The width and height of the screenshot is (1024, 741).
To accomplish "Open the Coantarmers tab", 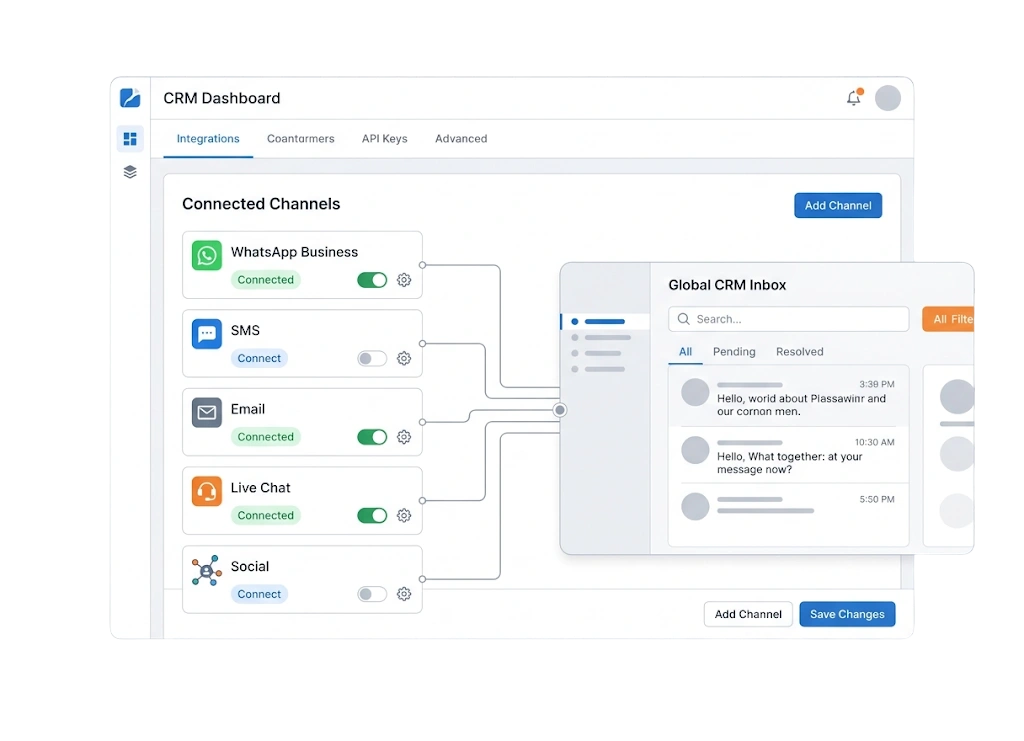I will [300, 138].
